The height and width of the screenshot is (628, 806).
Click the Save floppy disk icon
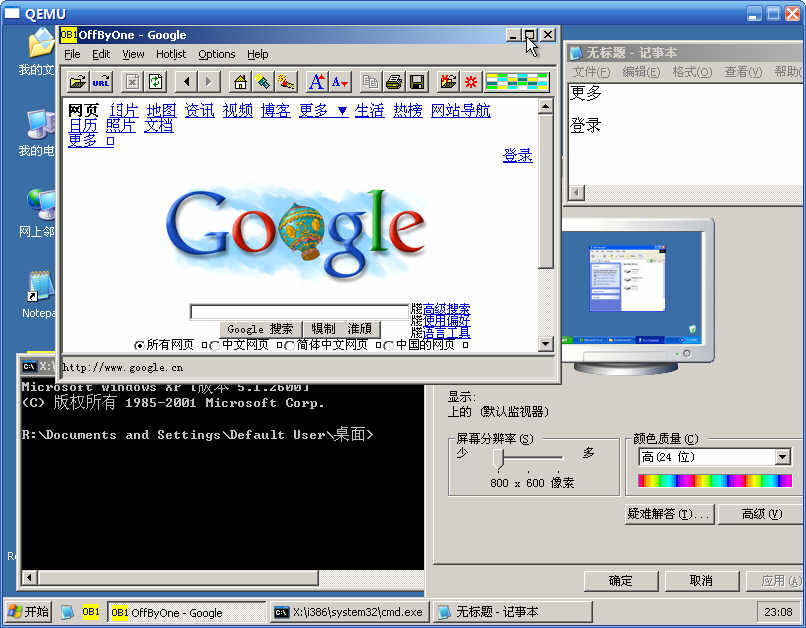417,82
